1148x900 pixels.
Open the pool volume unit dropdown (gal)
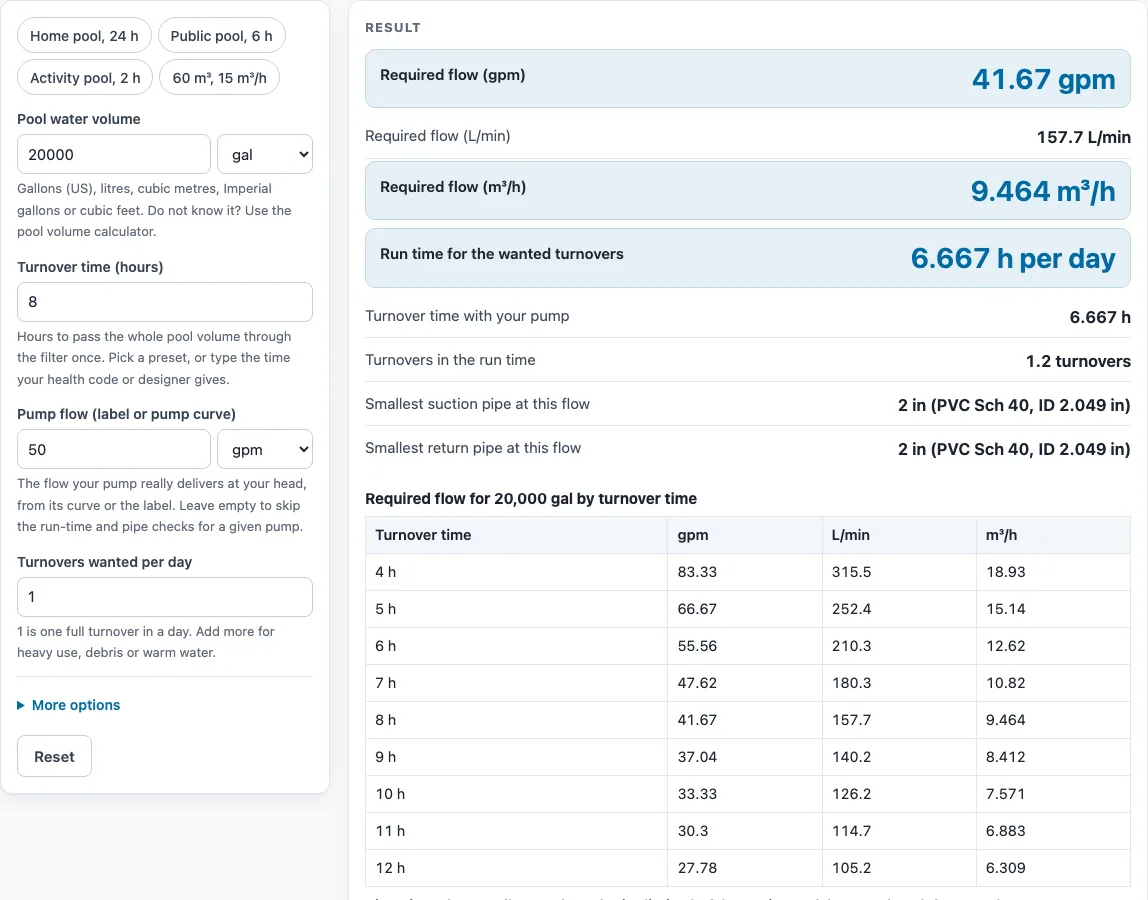[265, 155]
